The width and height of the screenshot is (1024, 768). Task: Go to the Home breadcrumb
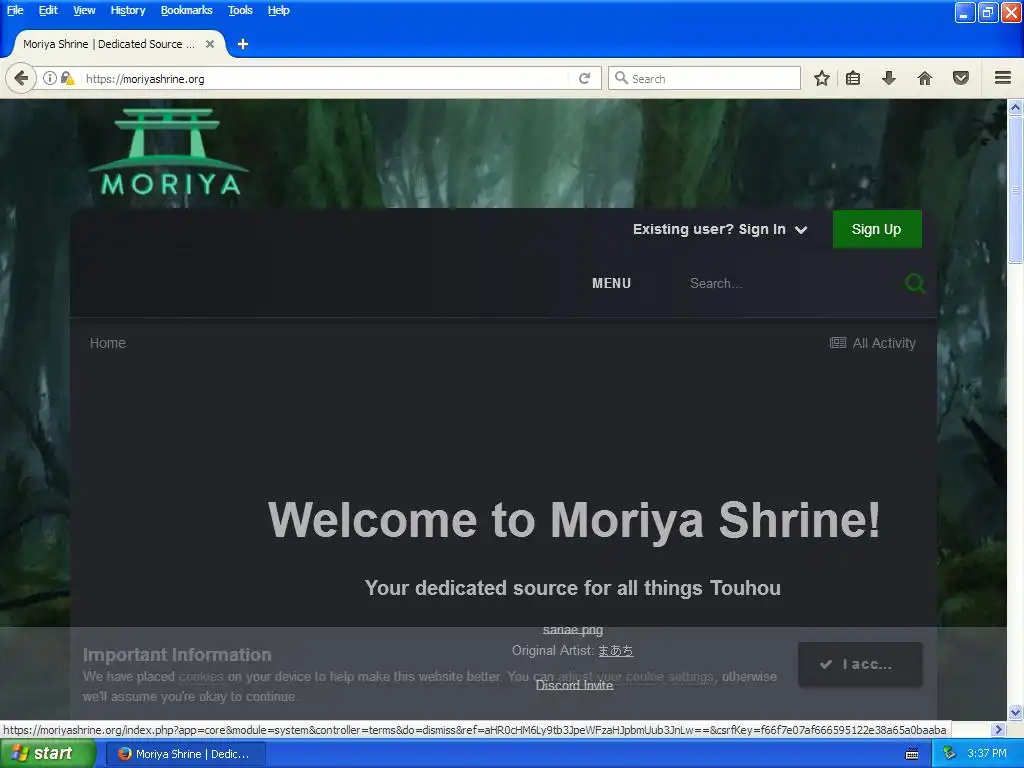108,343
